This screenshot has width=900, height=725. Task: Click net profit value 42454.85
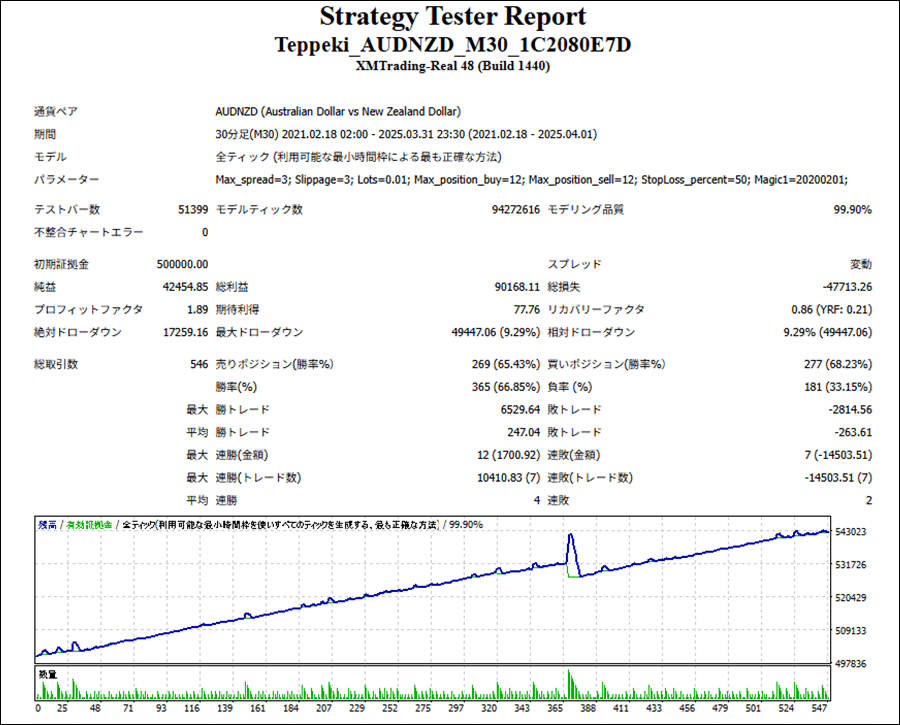[x=185, y=286]
